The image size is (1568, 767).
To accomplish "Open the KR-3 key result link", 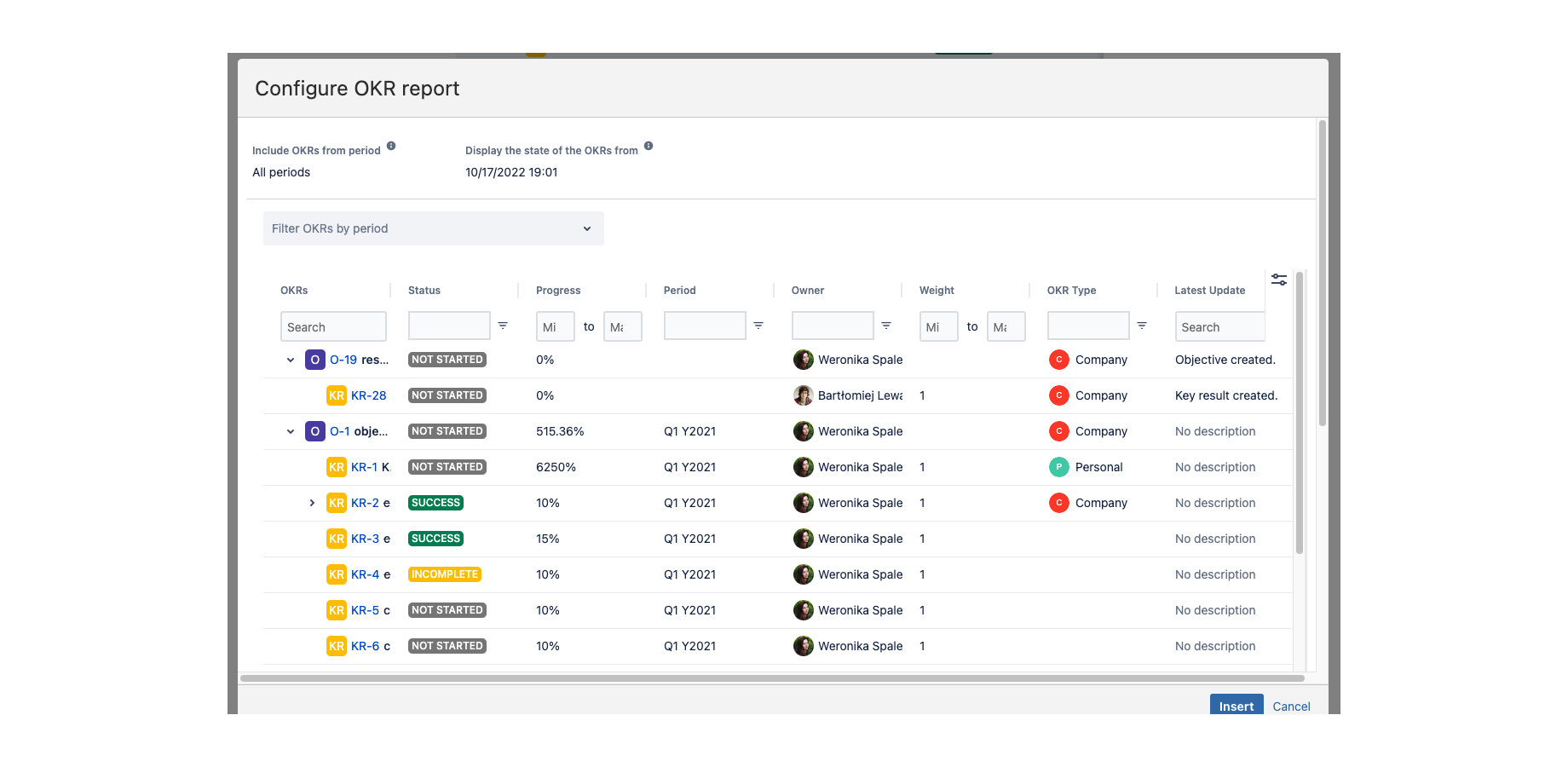I will coord(365,539).
